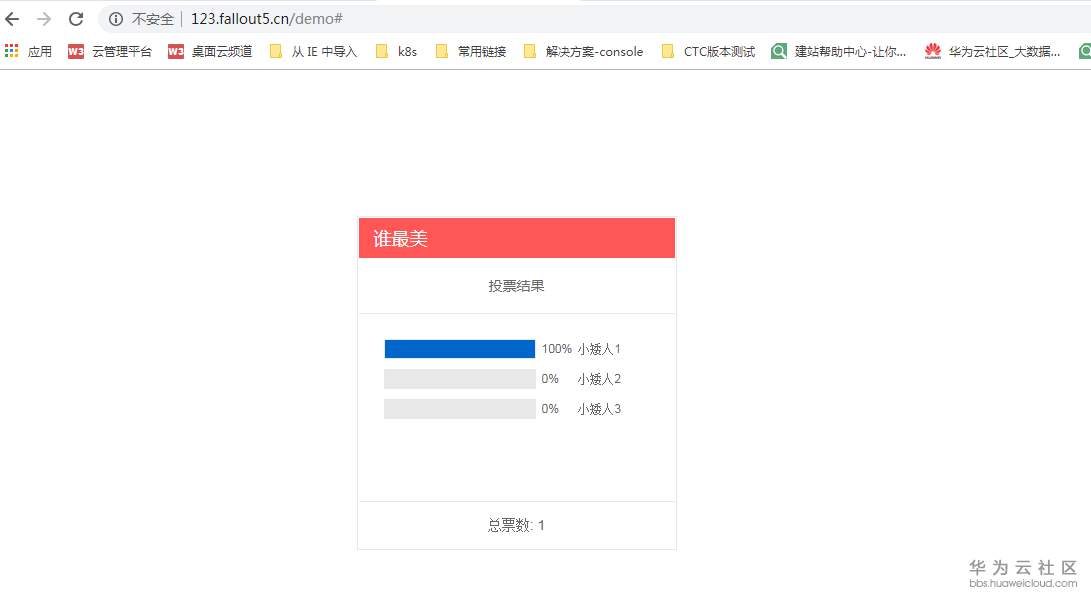The width and height of the screenshot is (1091, 598).
Task: Expand the 从 IE 中导入 bookmark folder
Action: [x=313, y=51]
